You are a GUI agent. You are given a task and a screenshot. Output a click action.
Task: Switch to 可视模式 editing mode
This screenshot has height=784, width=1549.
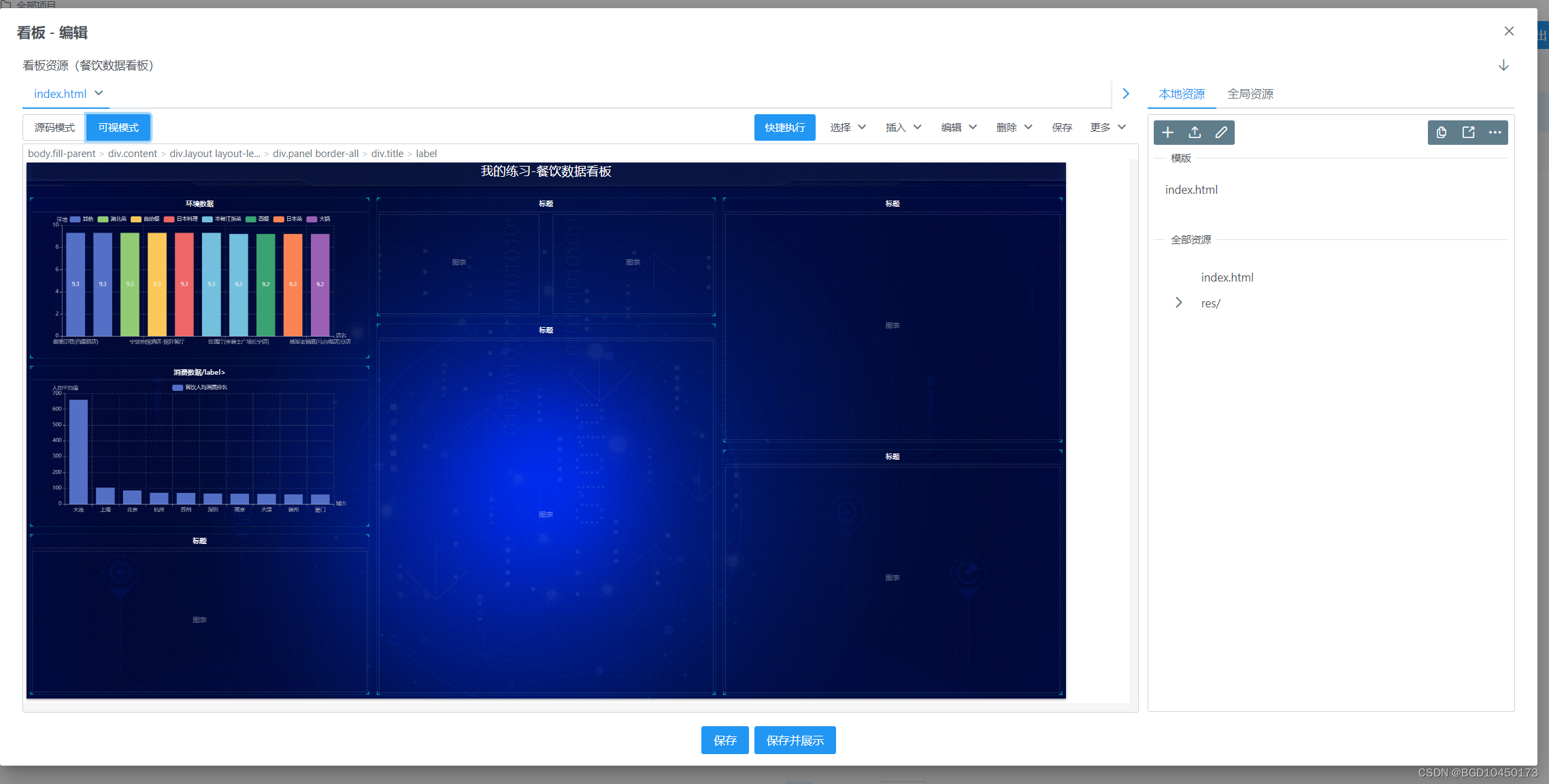[118, 127]
